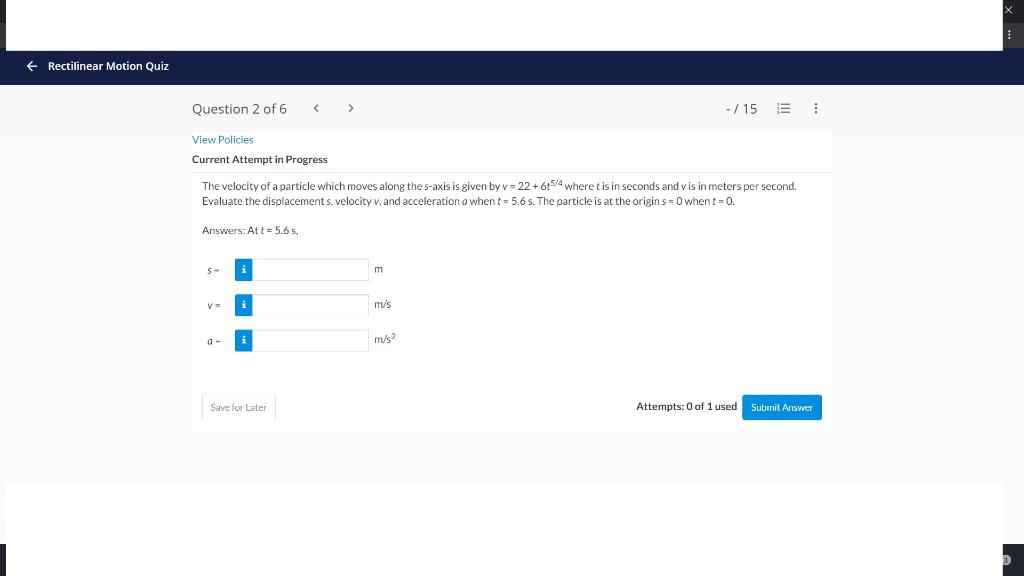Click the '- / 15' score text
This screenshot has height=576, width=1024.
click(741, 109)
